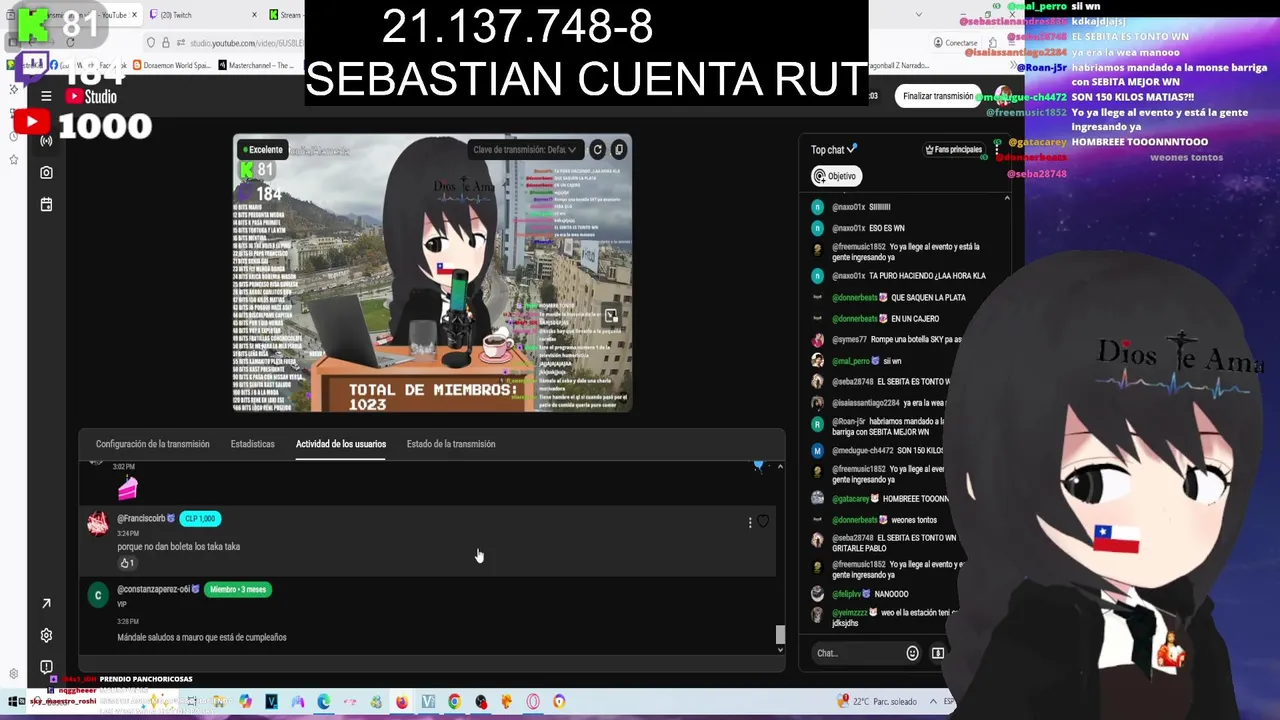The width and height of the screenshot is (1280, 720).
Task: Switch to Estado de la transmisión tab
Action: 451,444
